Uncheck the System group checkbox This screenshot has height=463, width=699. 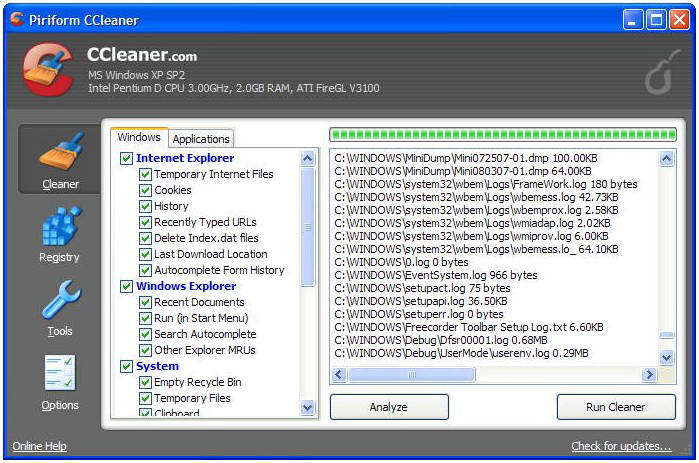tap(126, 366)
